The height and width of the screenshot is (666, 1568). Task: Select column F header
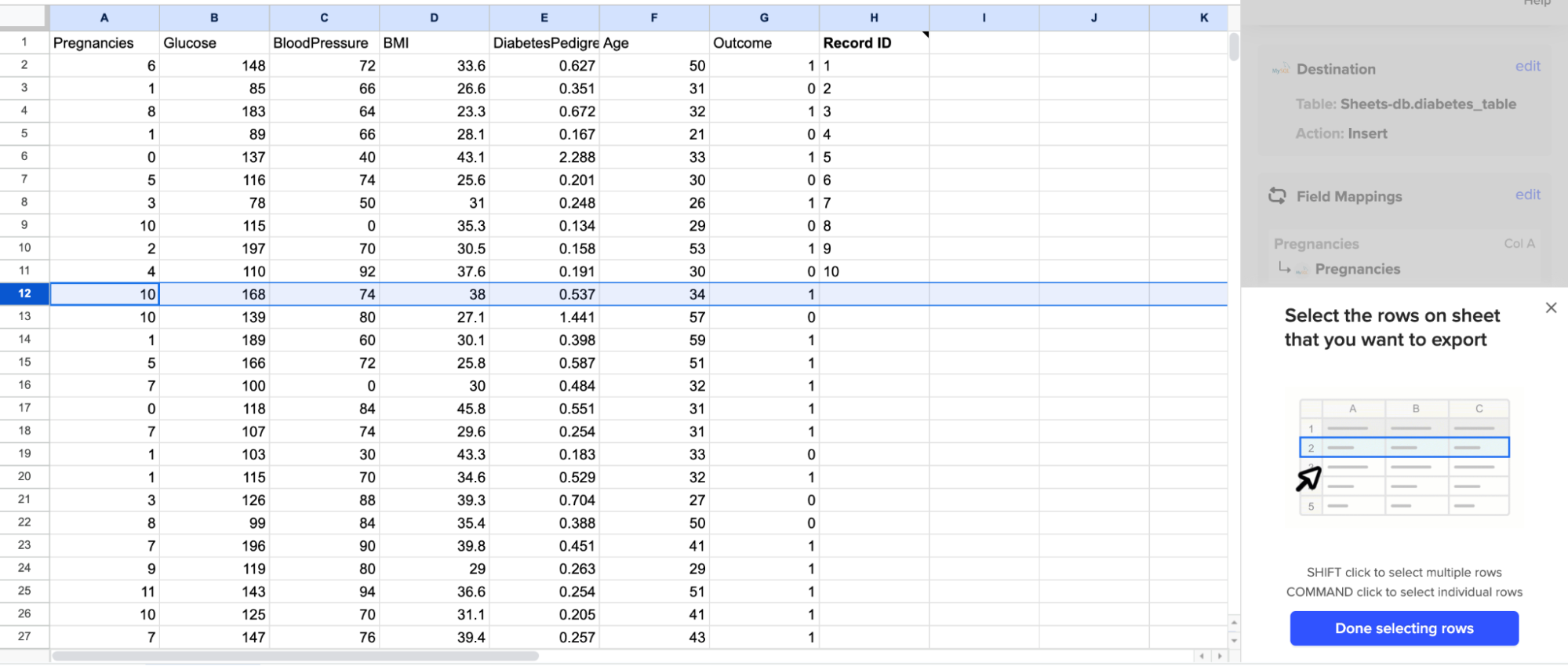pyautogui.click(x=653, y=17)
